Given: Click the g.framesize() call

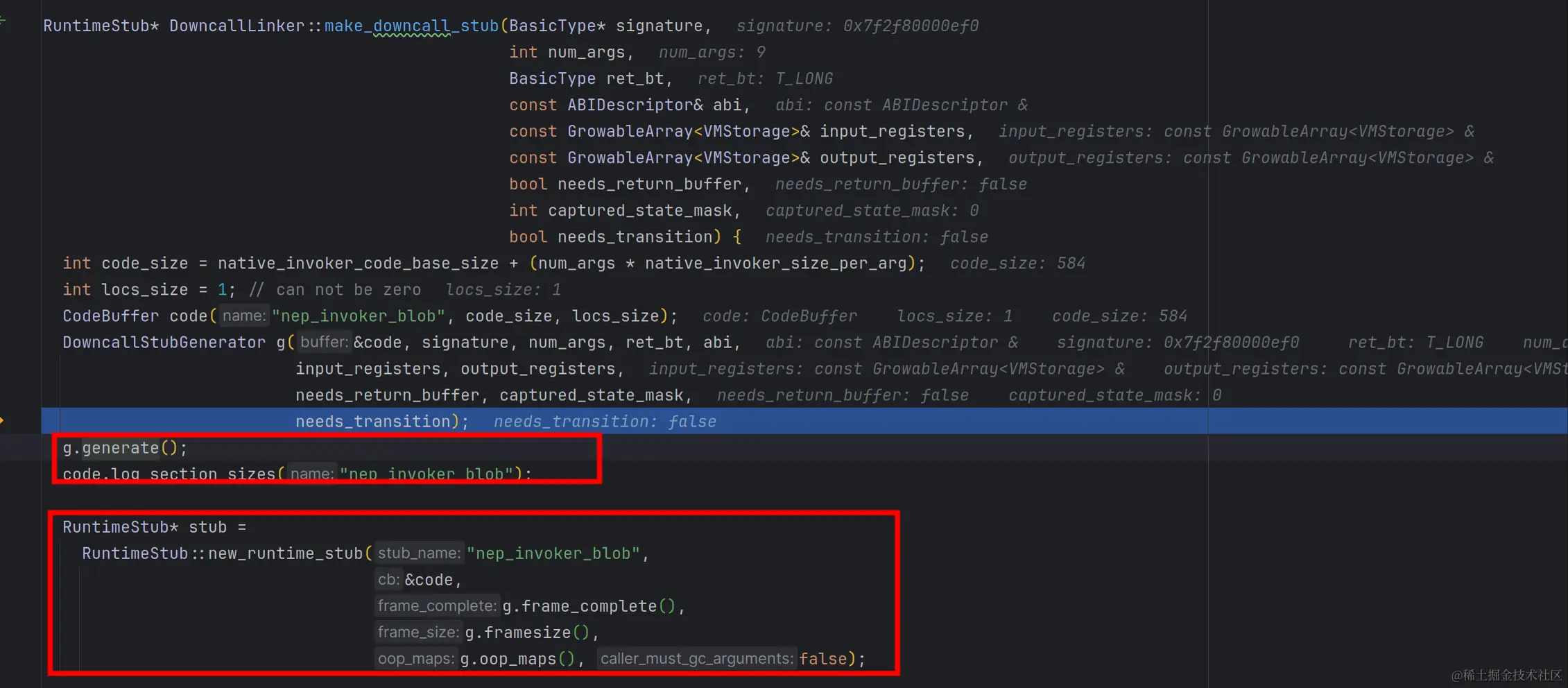Looking at the screenshot, I should coord(527,632).
